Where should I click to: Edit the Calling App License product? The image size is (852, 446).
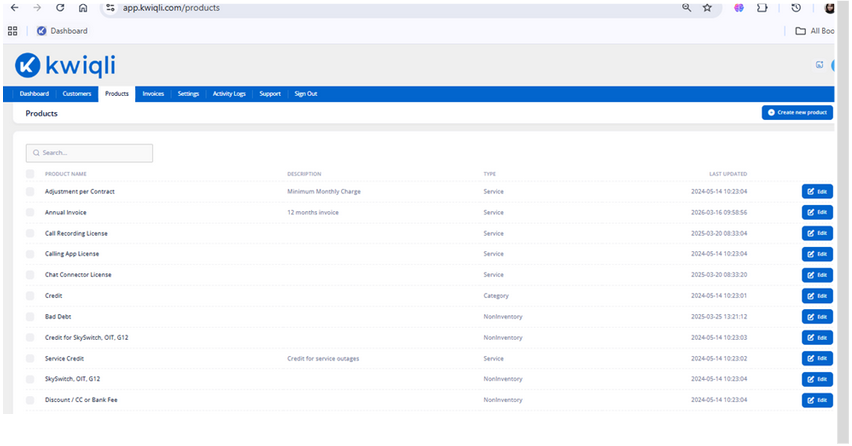[x=817, y=254]
